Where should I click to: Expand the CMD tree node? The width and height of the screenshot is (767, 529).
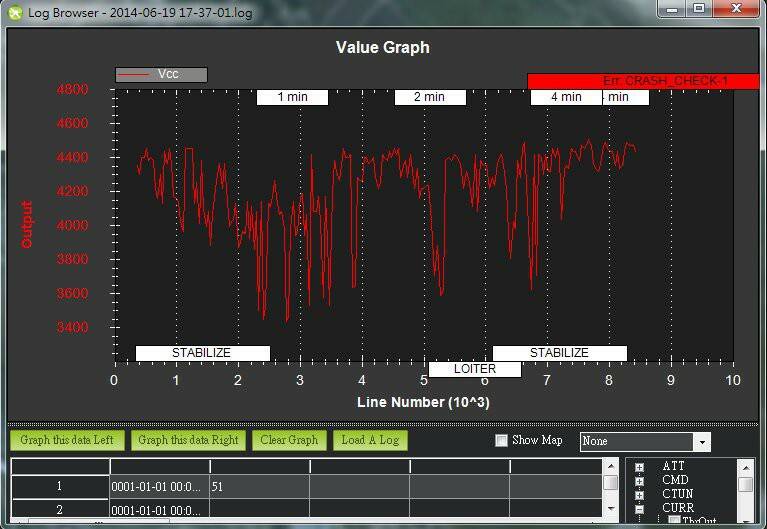(639, 481)
